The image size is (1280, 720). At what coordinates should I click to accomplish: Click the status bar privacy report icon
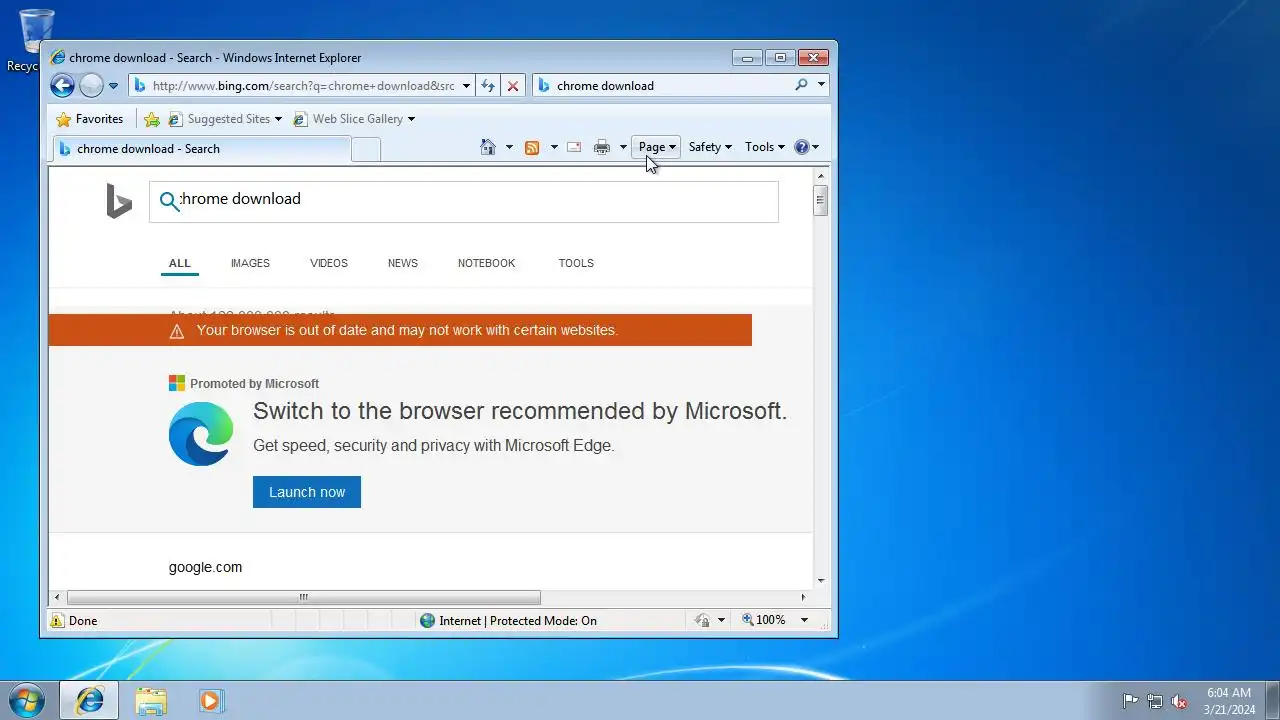[x=702, y=621]
